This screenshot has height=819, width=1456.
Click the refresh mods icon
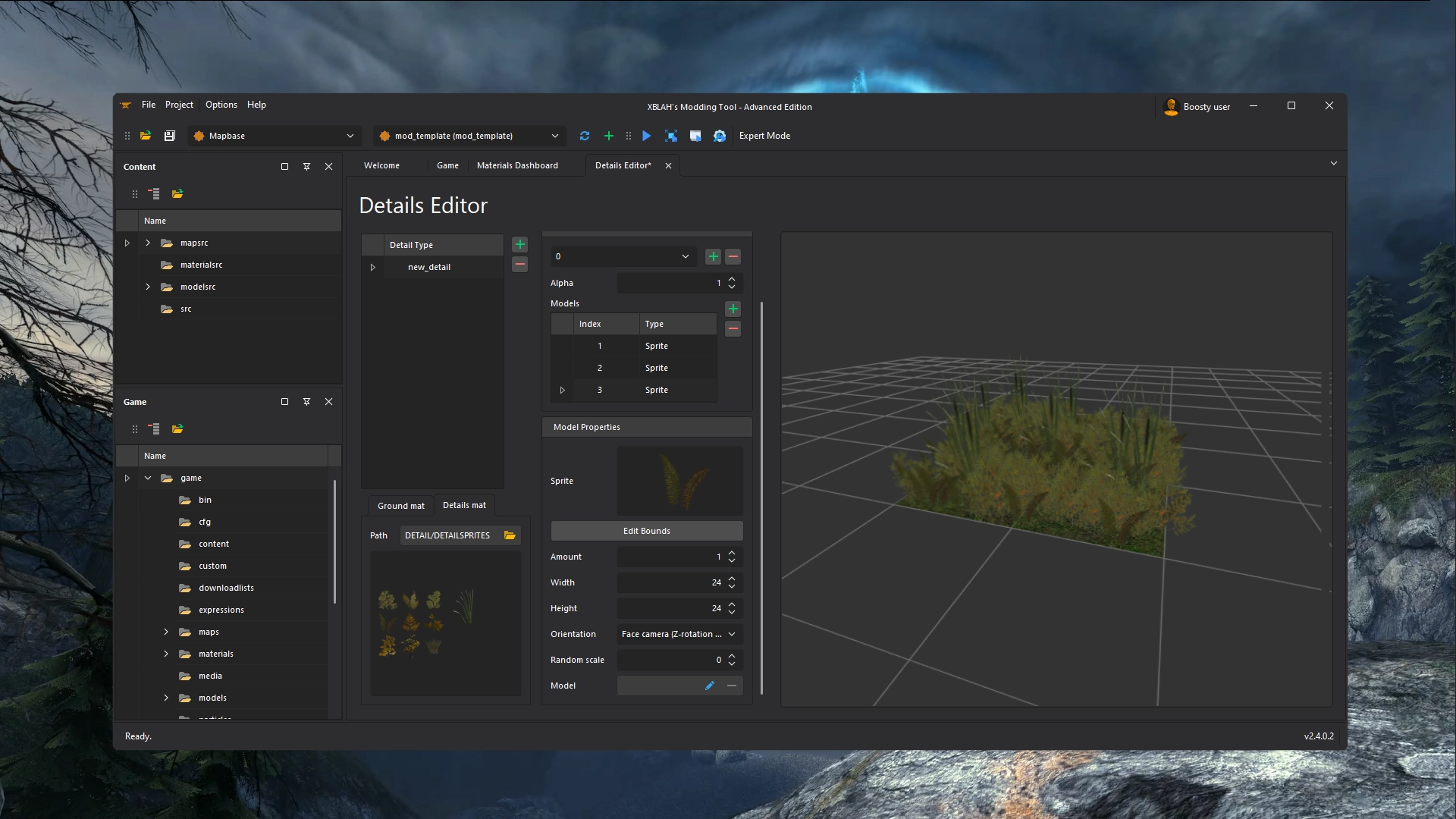pos(585,136)
